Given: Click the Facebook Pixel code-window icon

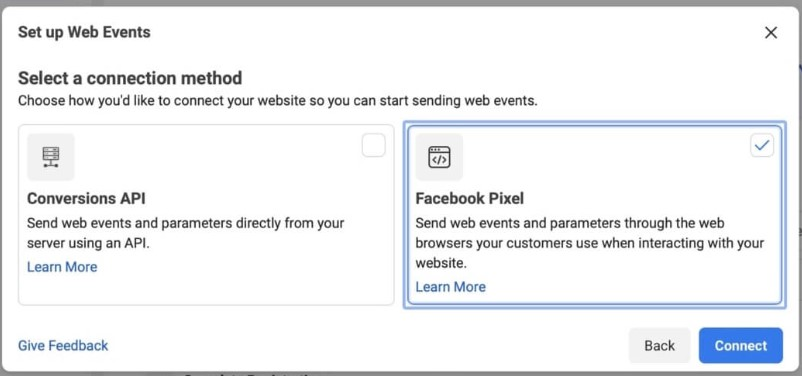Looking at the screenshot, I should click(439, 157).
